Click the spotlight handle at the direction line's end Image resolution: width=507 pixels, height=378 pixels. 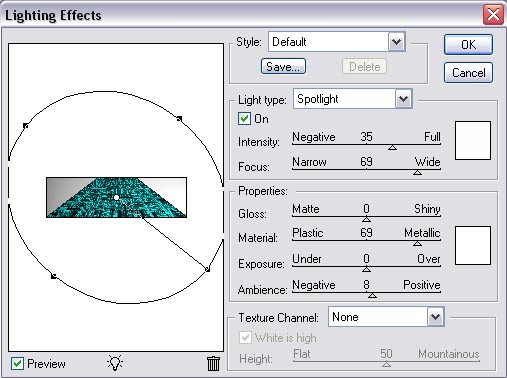pyautogui.click(x=207, y=269)
